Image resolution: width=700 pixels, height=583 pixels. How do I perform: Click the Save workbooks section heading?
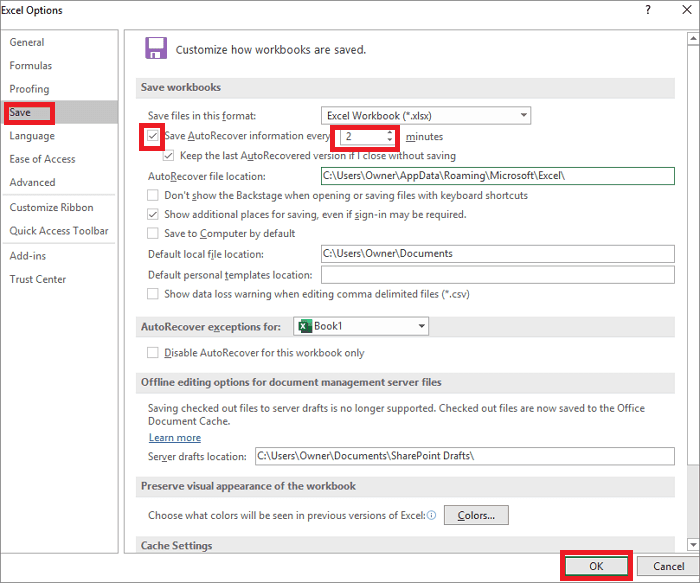tap(181, 87)
